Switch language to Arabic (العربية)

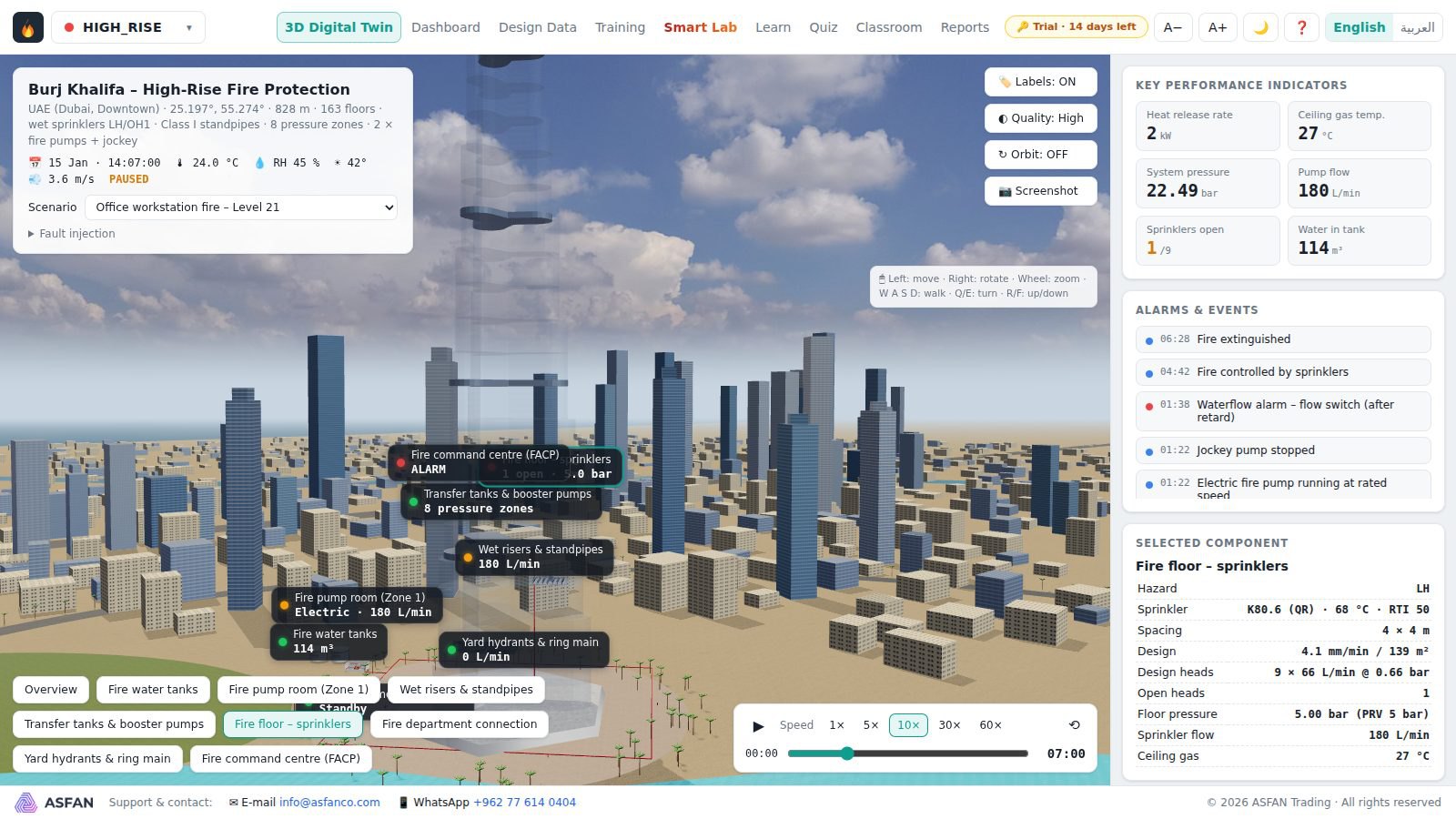click(1418, 27)
